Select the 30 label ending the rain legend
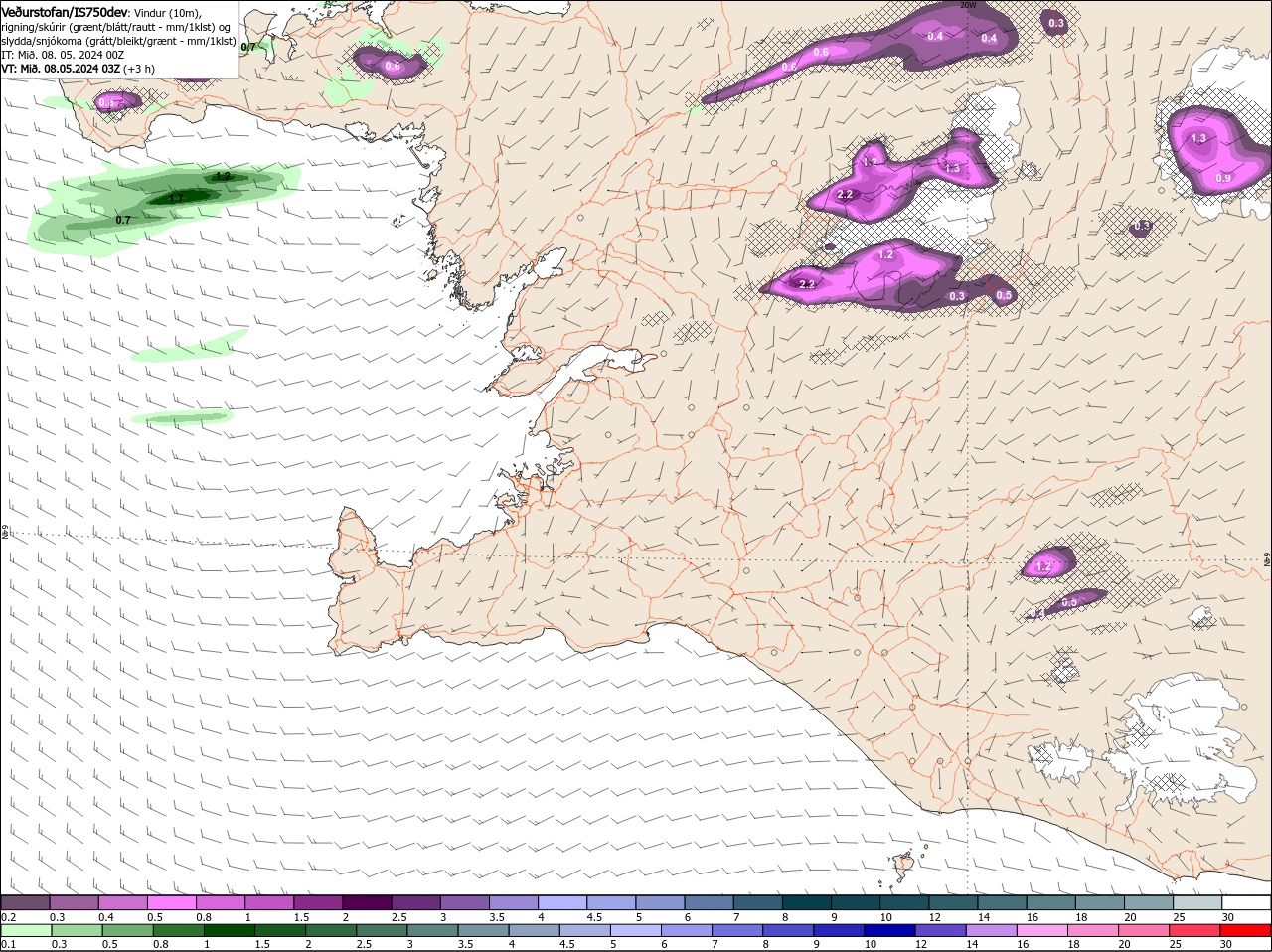The width and height of the screenshot is (1272, 952). click(x=1226, y=944)
